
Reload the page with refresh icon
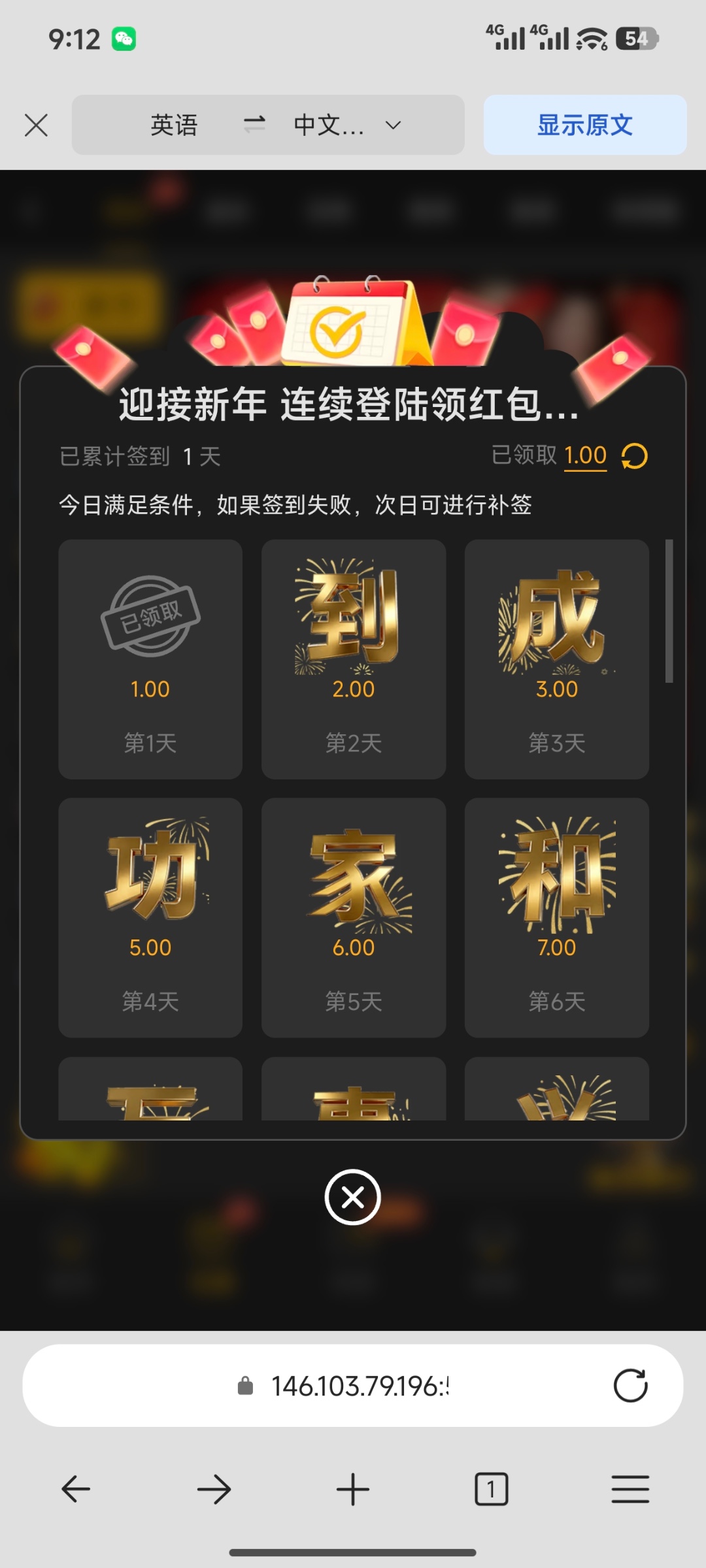[630, 1385]
